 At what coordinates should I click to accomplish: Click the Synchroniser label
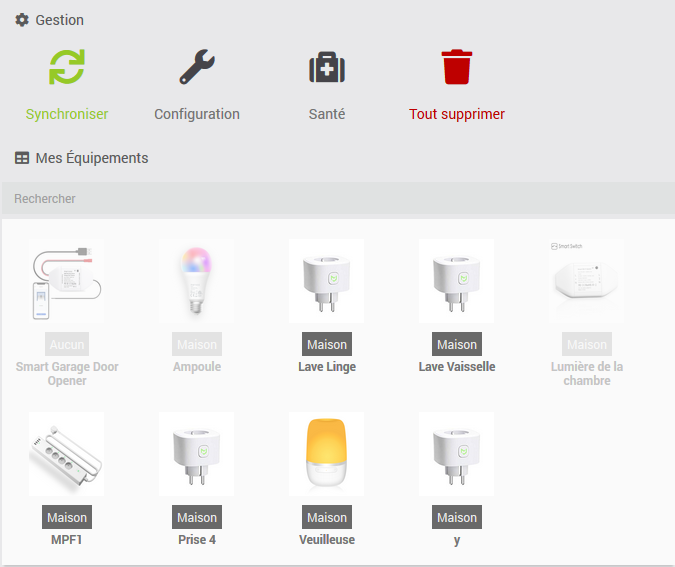(x=67, y=114)
